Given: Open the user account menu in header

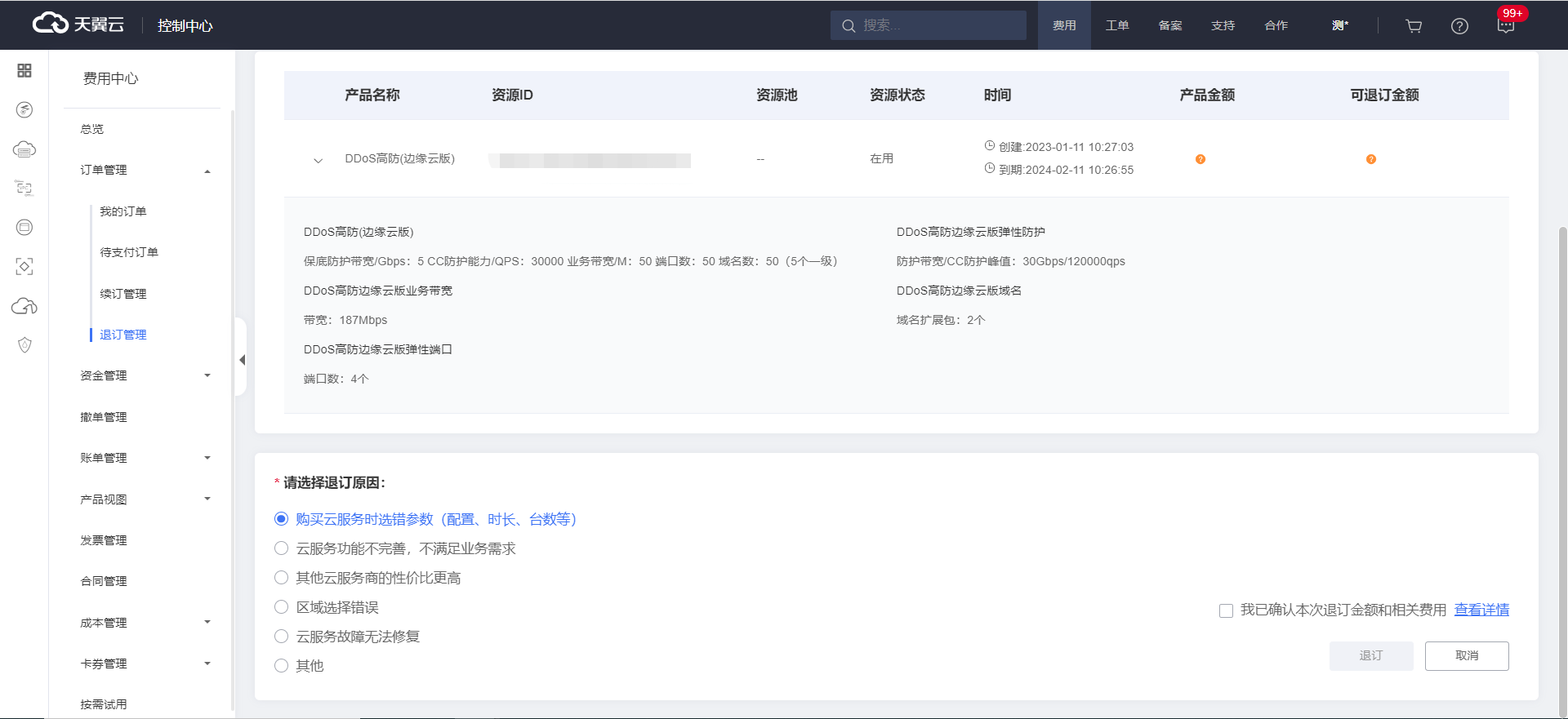Looking at the screenshot, I should tap(1339, 25).
